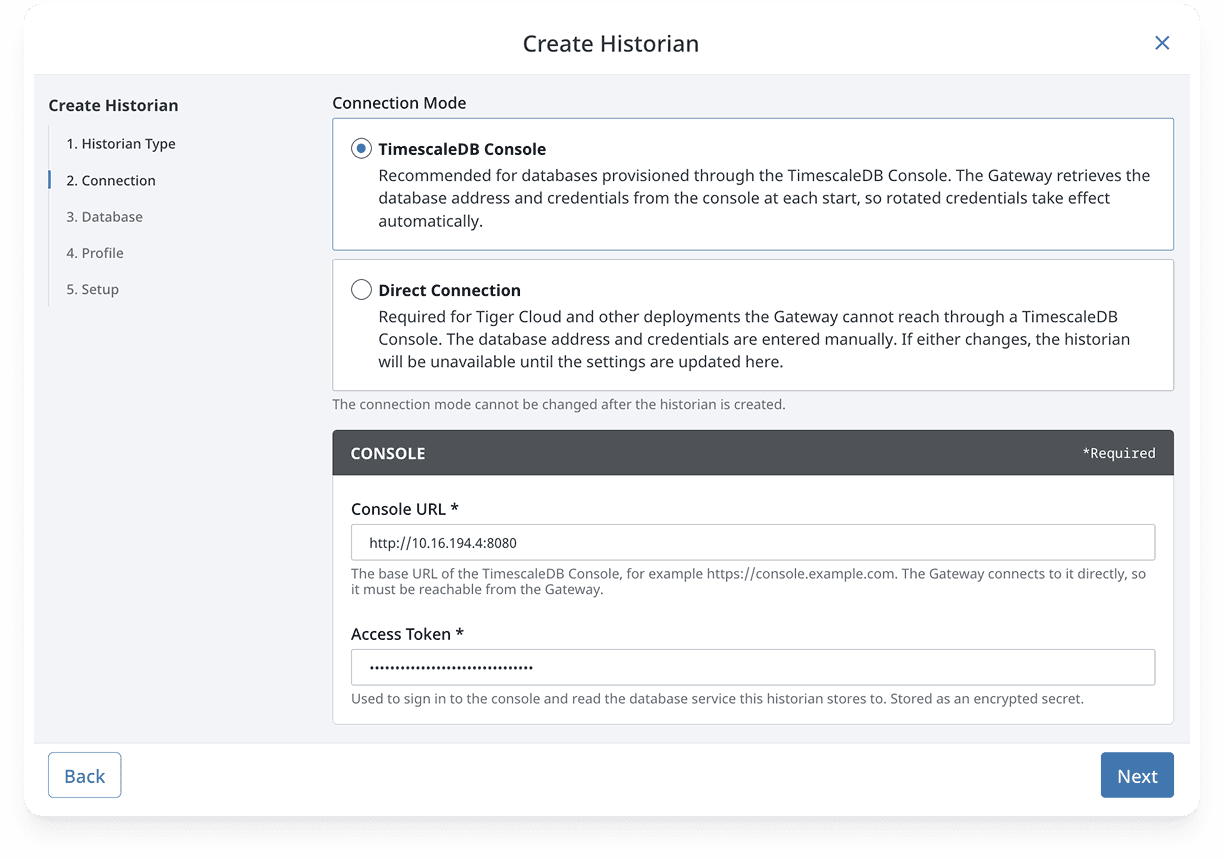
Task: Open step 4. Profile
Action: [95, 253]
